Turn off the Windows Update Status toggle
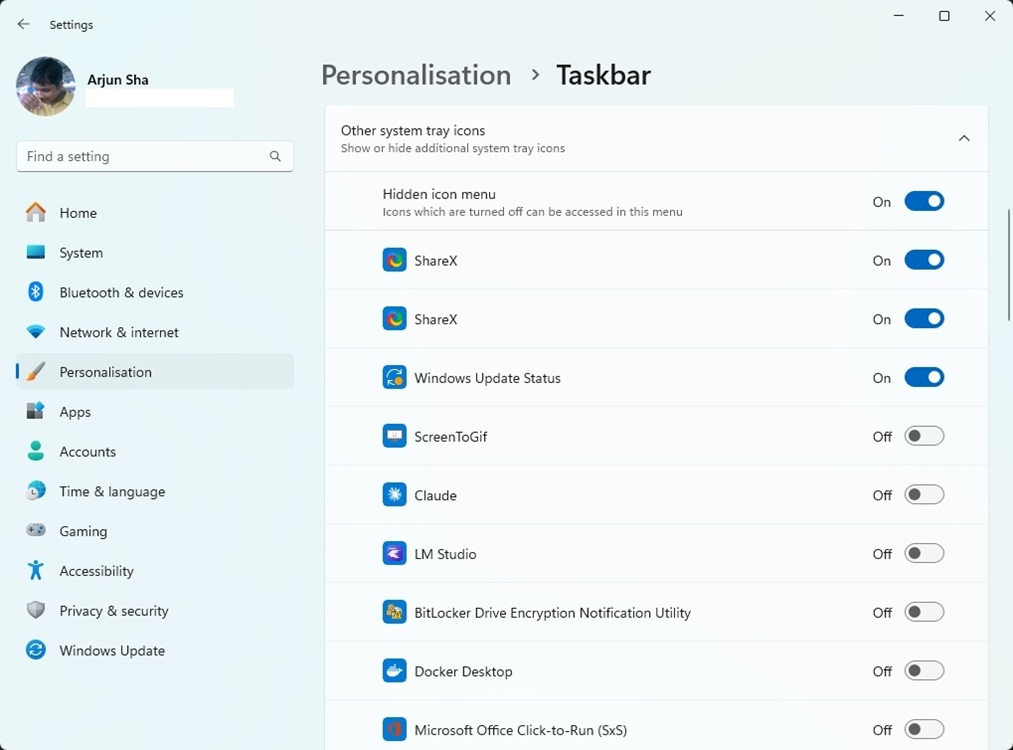This screenshot has height=750, width=1013. [924, 377]
